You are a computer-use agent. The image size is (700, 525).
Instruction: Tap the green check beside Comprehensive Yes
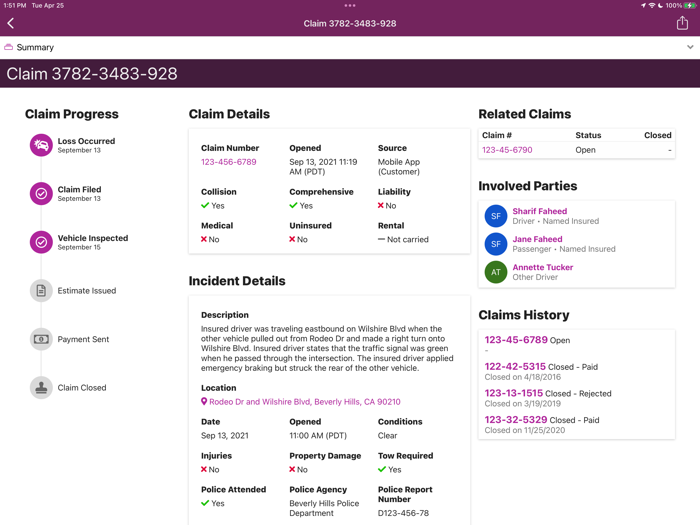point(293,205)
